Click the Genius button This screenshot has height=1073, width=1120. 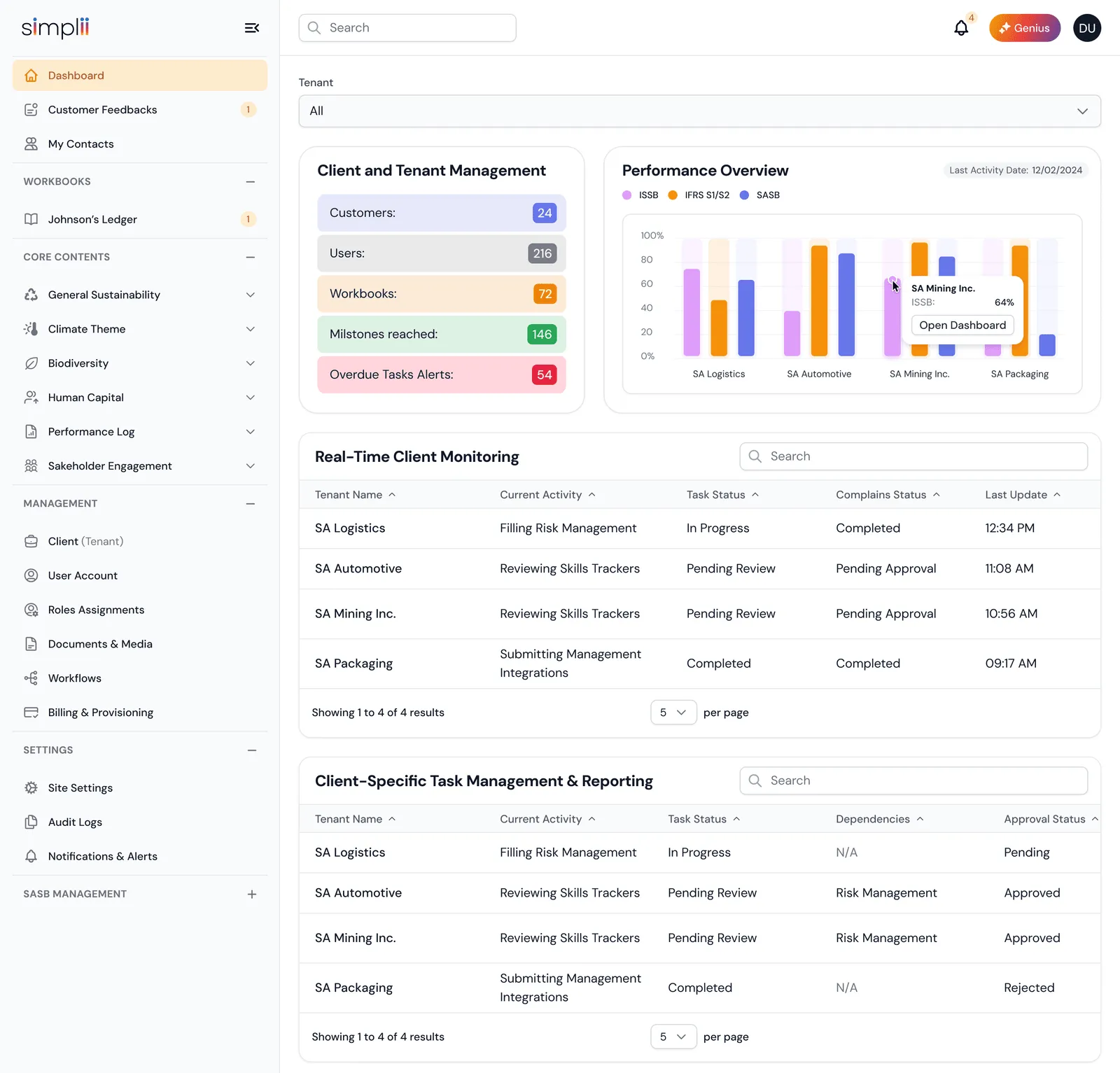point(1025,28)
